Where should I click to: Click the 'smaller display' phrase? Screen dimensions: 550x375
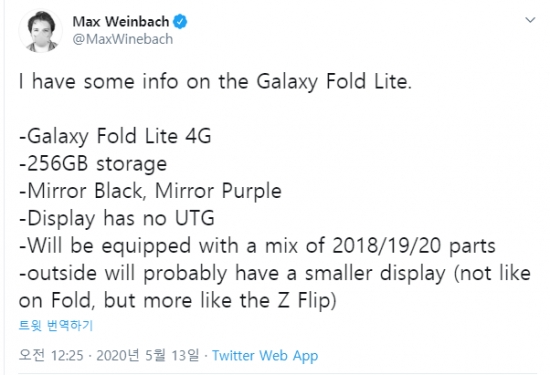[x=375, y=273]
